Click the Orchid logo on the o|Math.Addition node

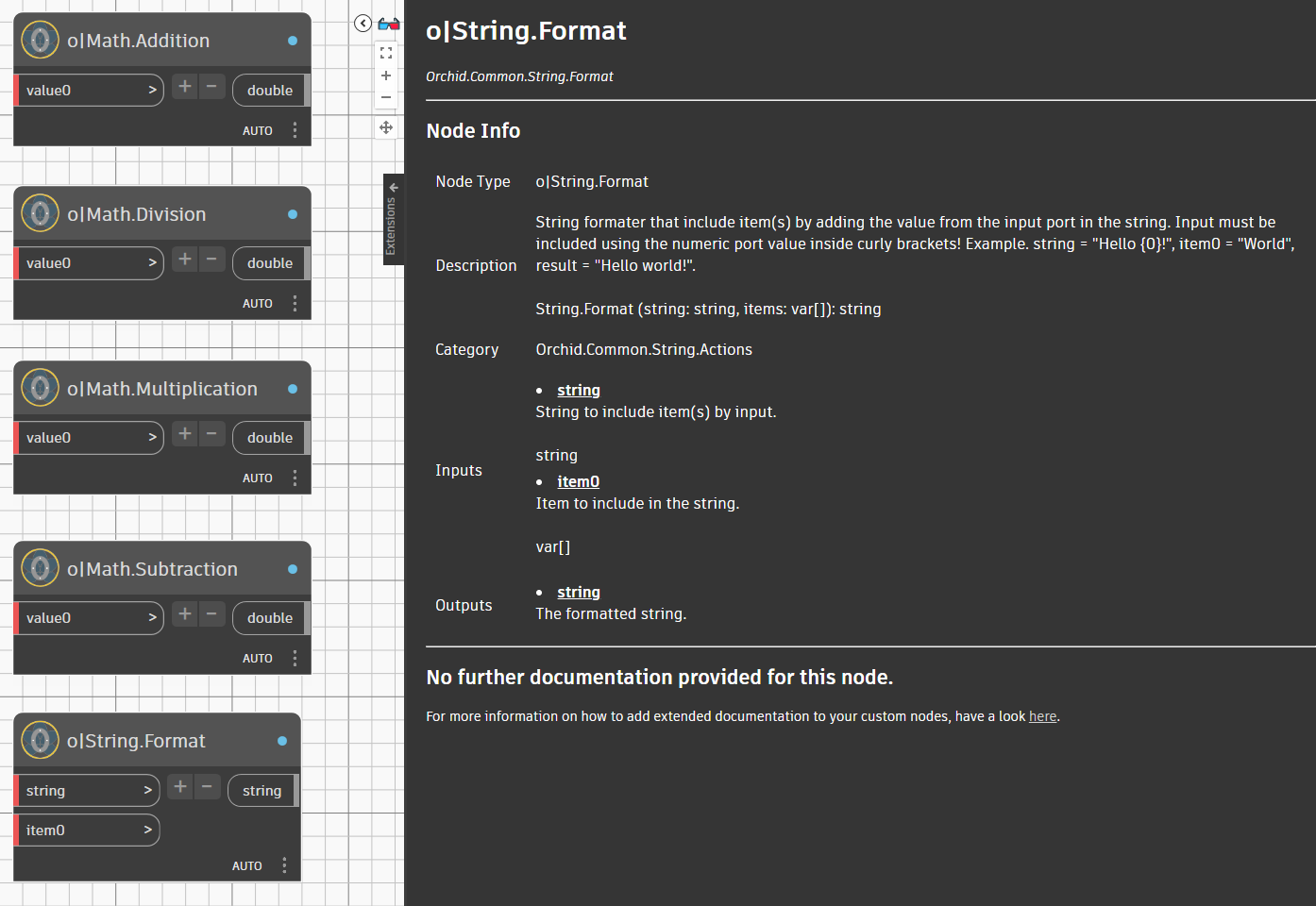point(40,40)
